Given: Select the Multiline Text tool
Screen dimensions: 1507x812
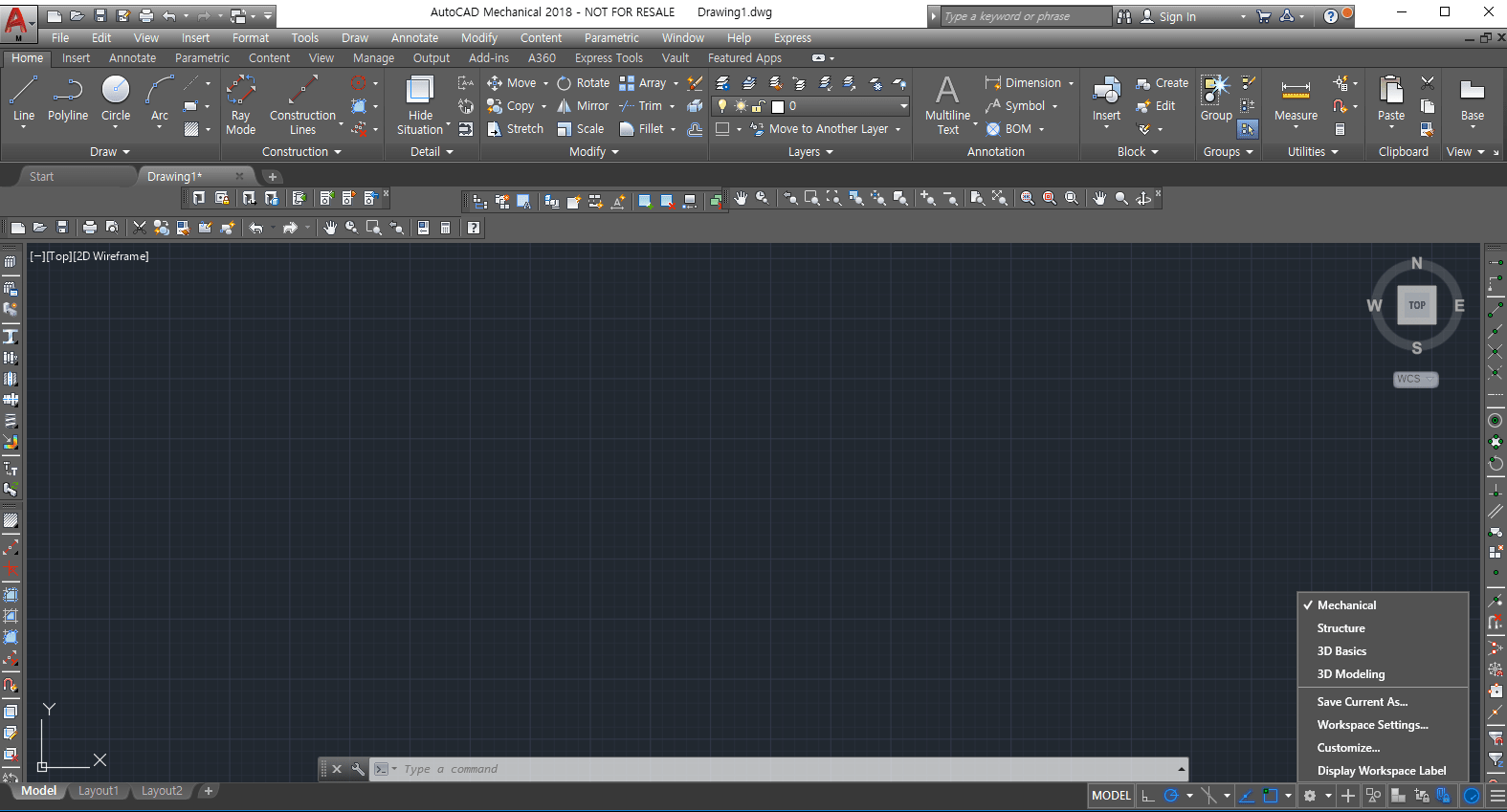Looking at the screenshot, I should [x=947, y=105].
